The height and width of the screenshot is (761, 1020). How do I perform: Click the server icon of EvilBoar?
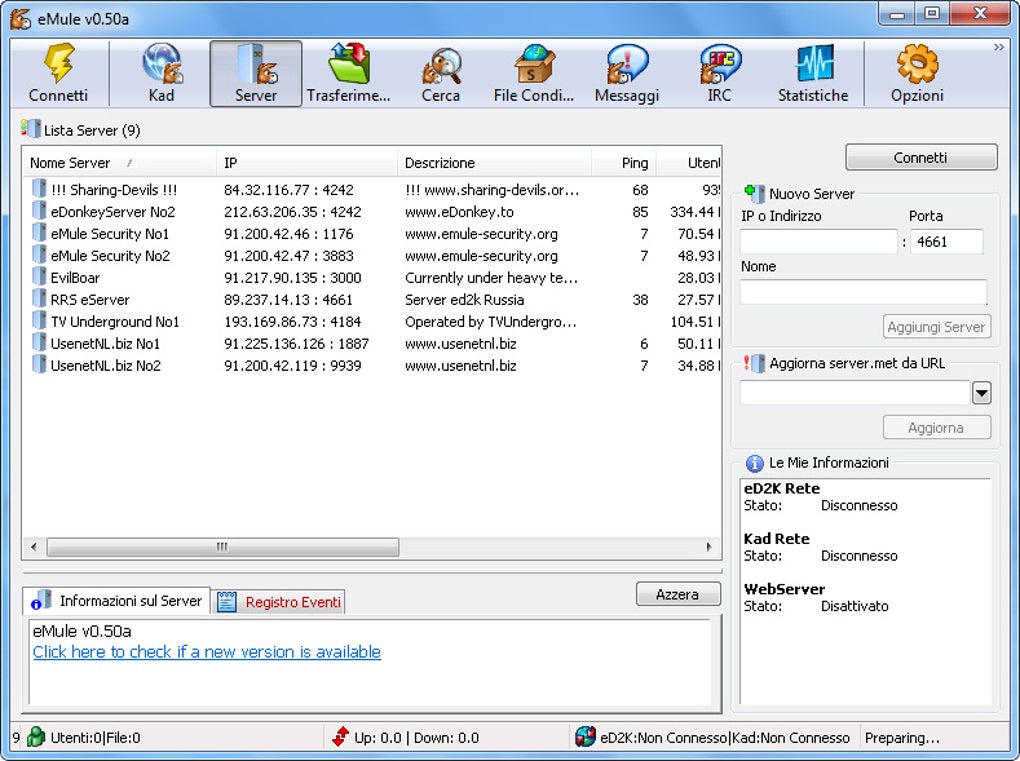coord(39,277)
